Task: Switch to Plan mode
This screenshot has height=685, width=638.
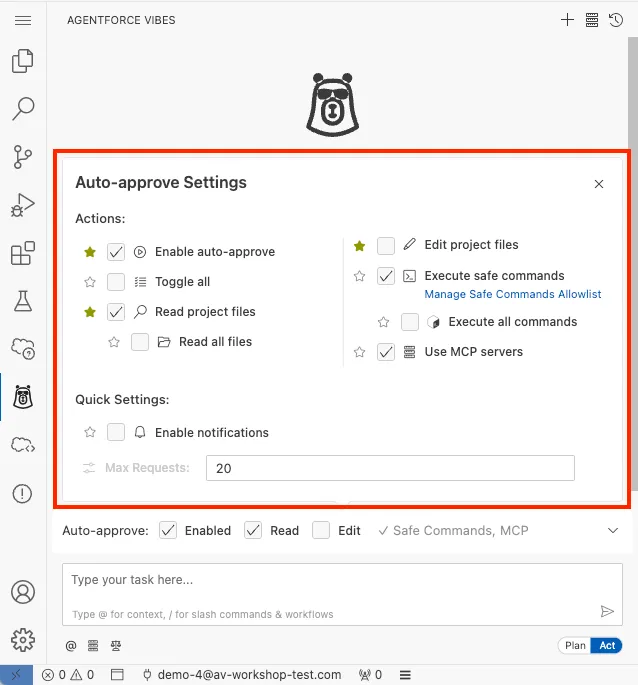Action: [576, 645]
